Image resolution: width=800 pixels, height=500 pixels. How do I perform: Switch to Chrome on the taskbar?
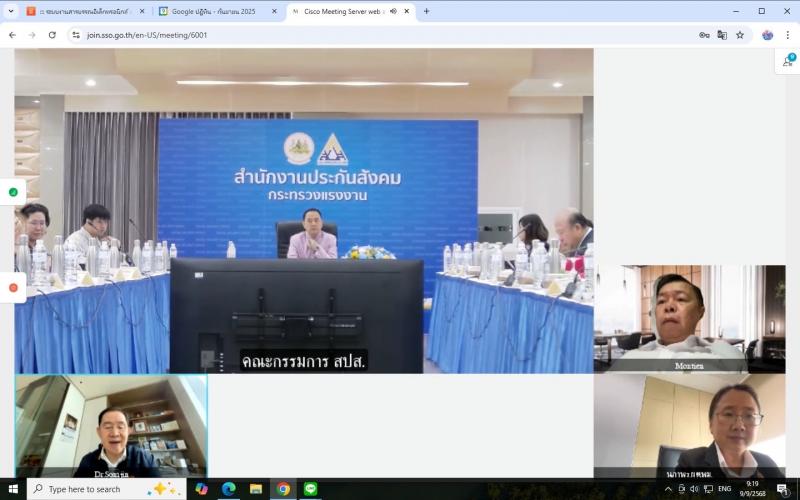pos(283,489)
